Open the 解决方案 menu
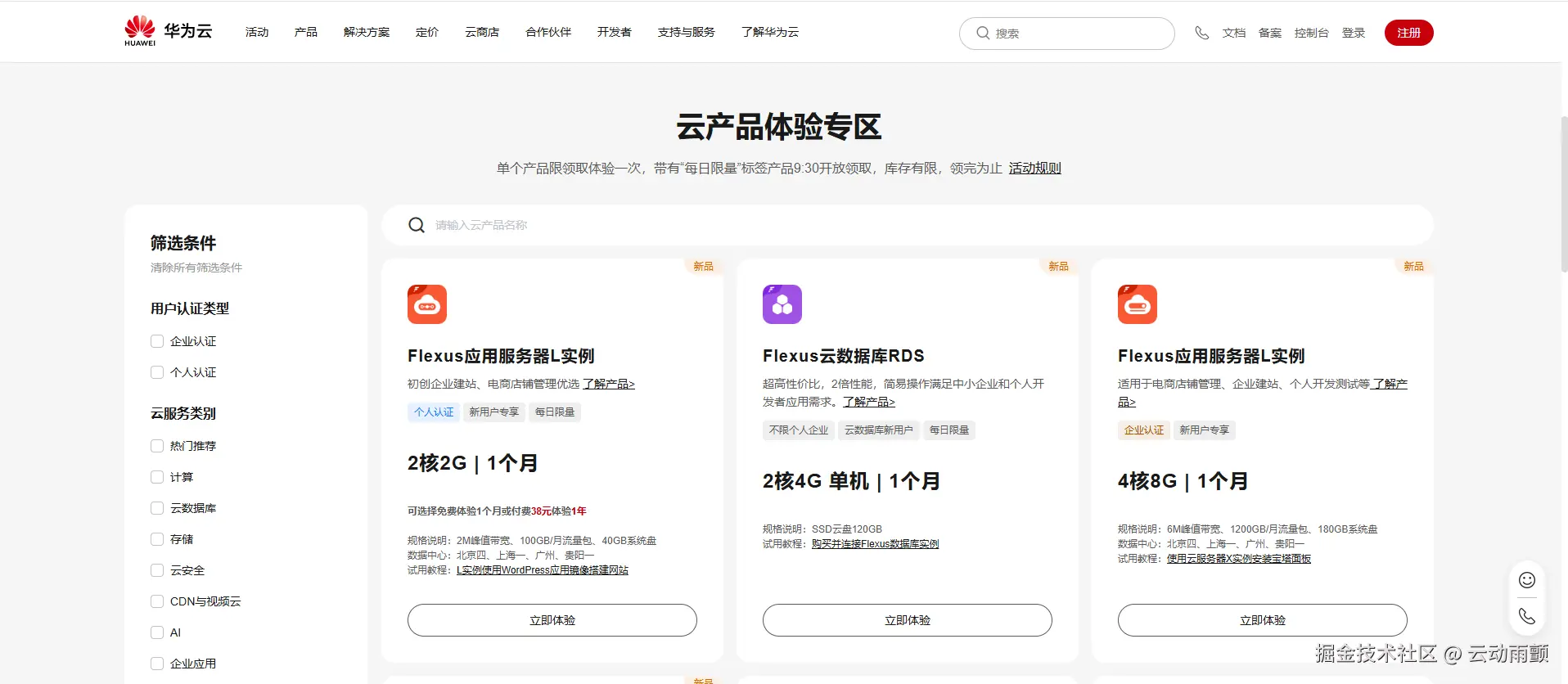1568x684 pixels. pos(367,32)
